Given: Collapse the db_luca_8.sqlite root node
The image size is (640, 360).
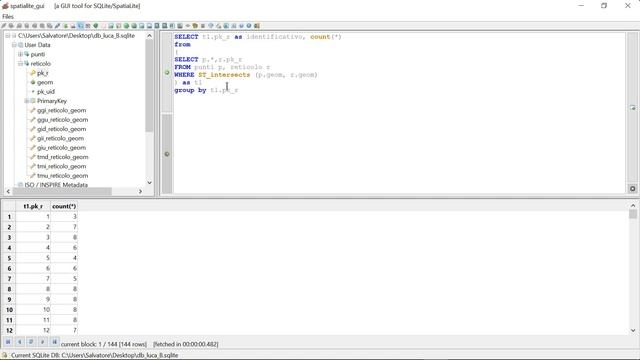Looking at the screenshot, I should tap(7, 36).
